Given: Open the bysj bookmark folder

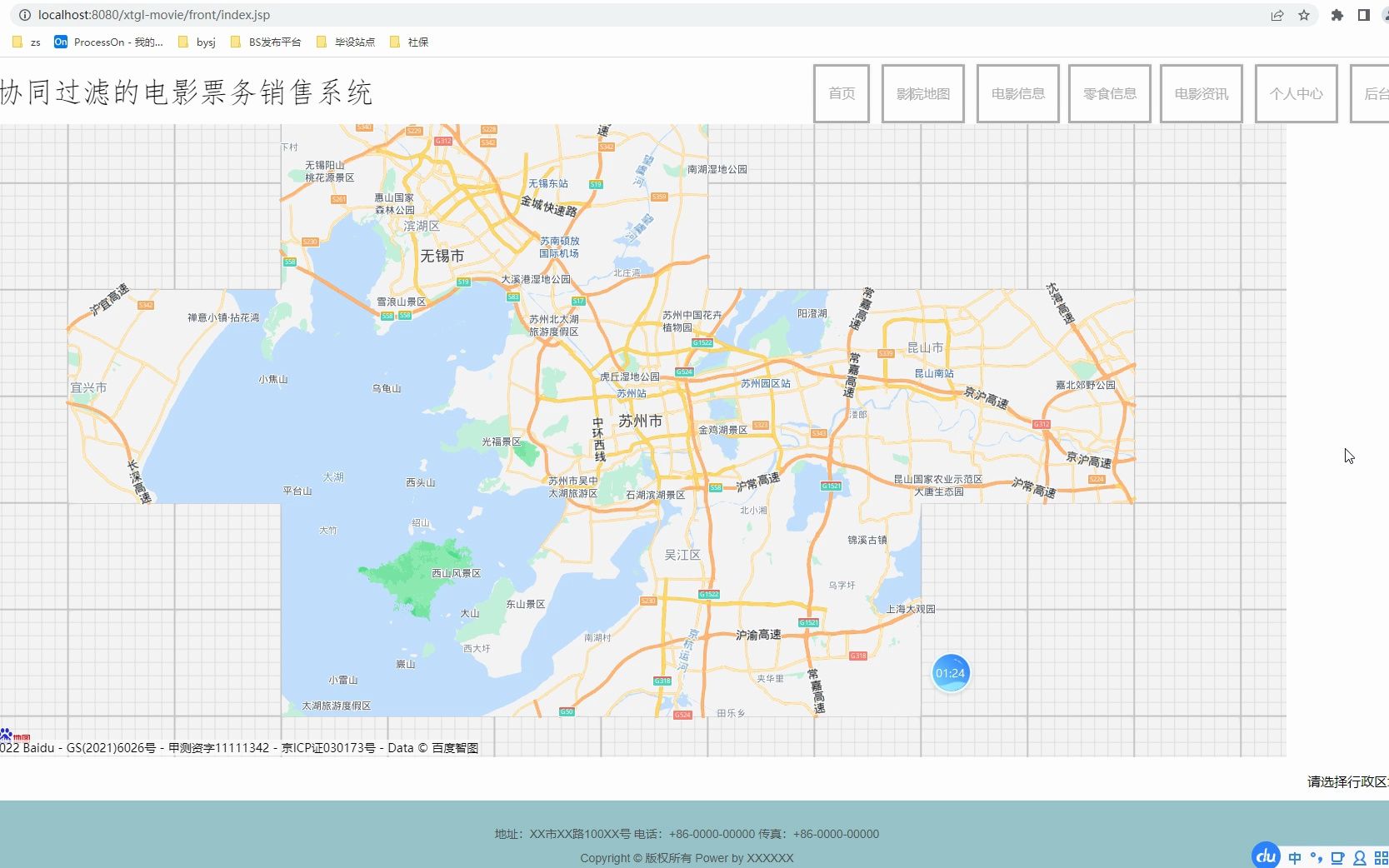Looking at the screenshot, I should 197,42.
